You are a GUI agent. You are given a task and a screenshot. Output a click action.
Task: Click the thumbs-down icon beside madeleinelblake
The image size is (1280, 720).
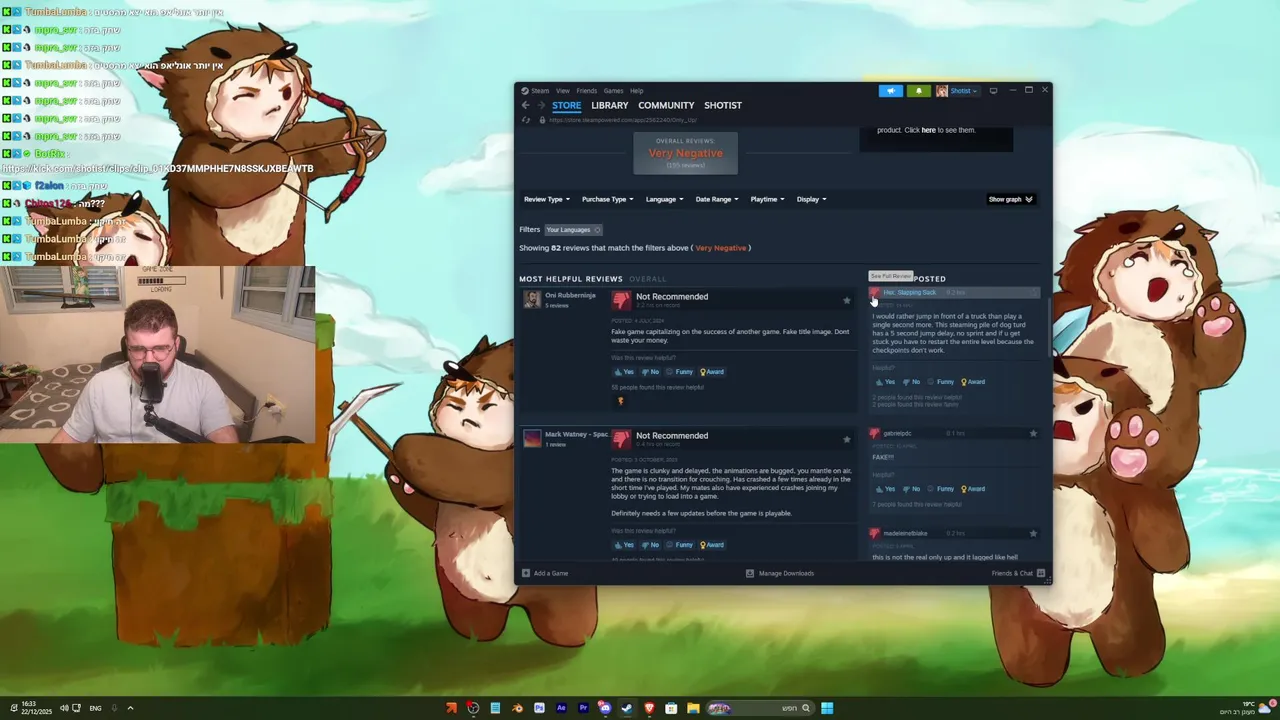click(x=875, y=534)
